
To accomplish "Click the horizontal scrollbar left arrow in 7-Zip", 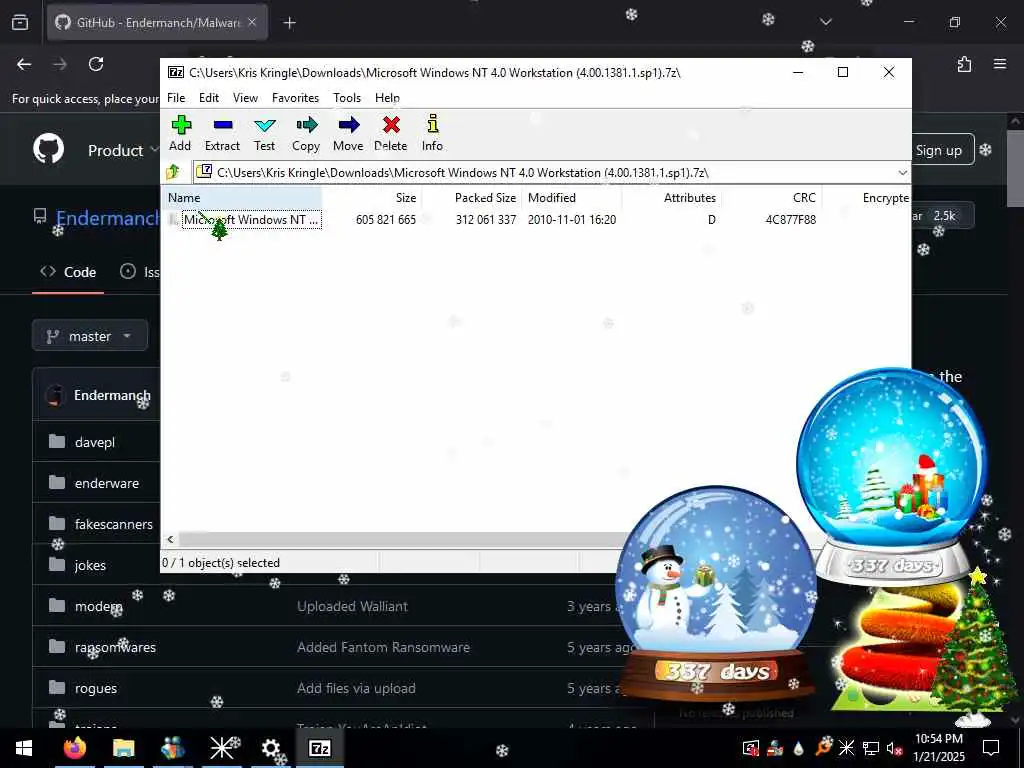I will (x=170, y=539).
